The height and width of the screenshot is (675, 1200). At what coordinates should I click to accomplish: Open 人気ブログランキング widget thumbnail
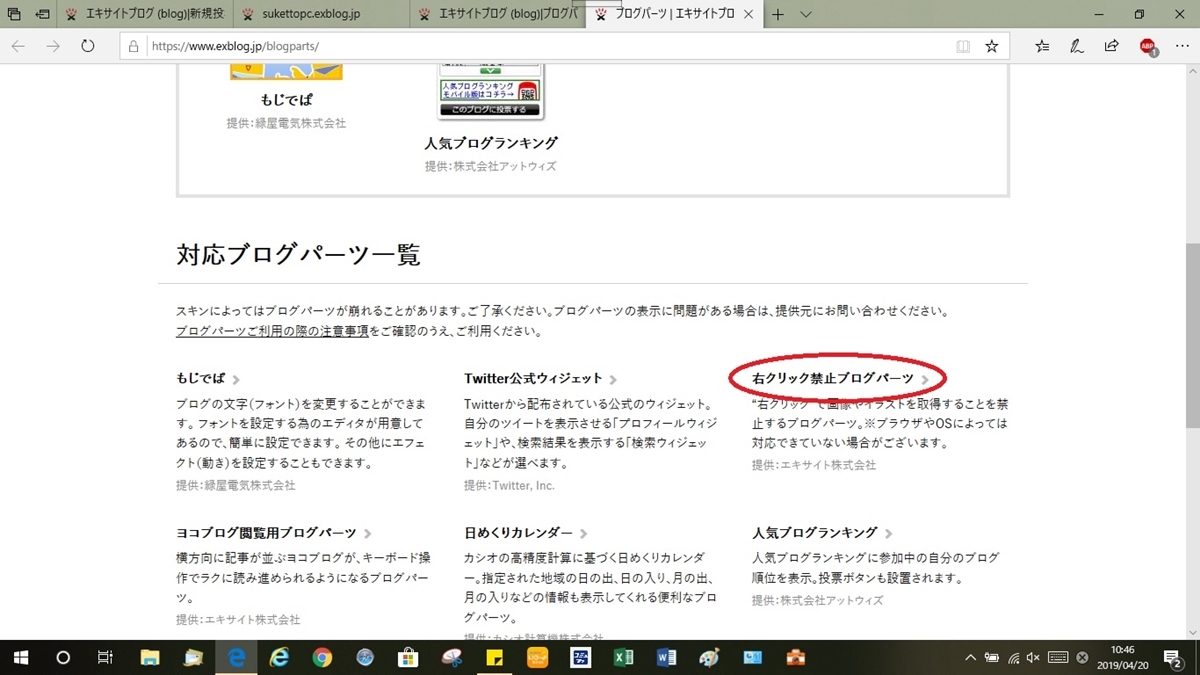(x=490, y=91)
